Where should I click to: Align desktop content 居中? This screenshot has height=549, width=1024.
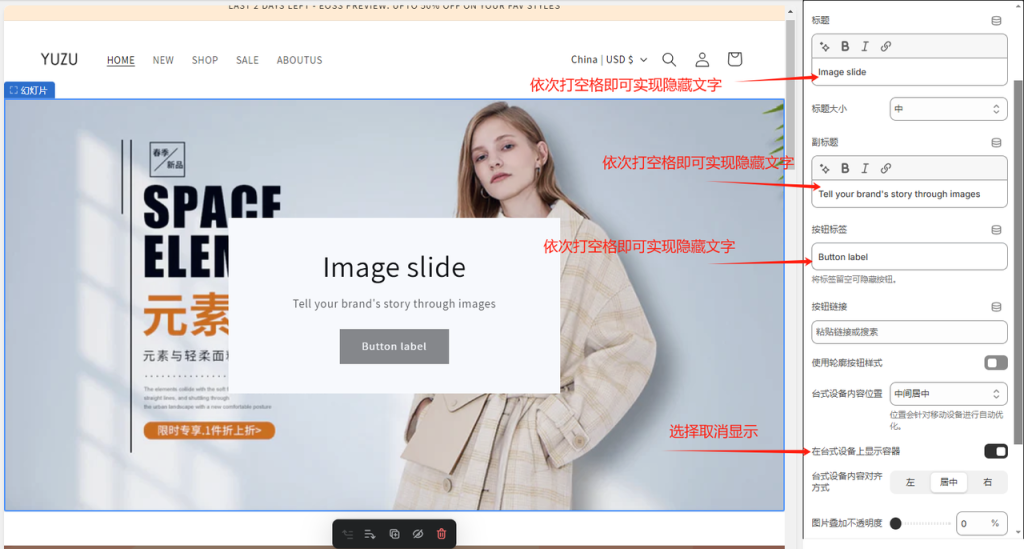948,482
